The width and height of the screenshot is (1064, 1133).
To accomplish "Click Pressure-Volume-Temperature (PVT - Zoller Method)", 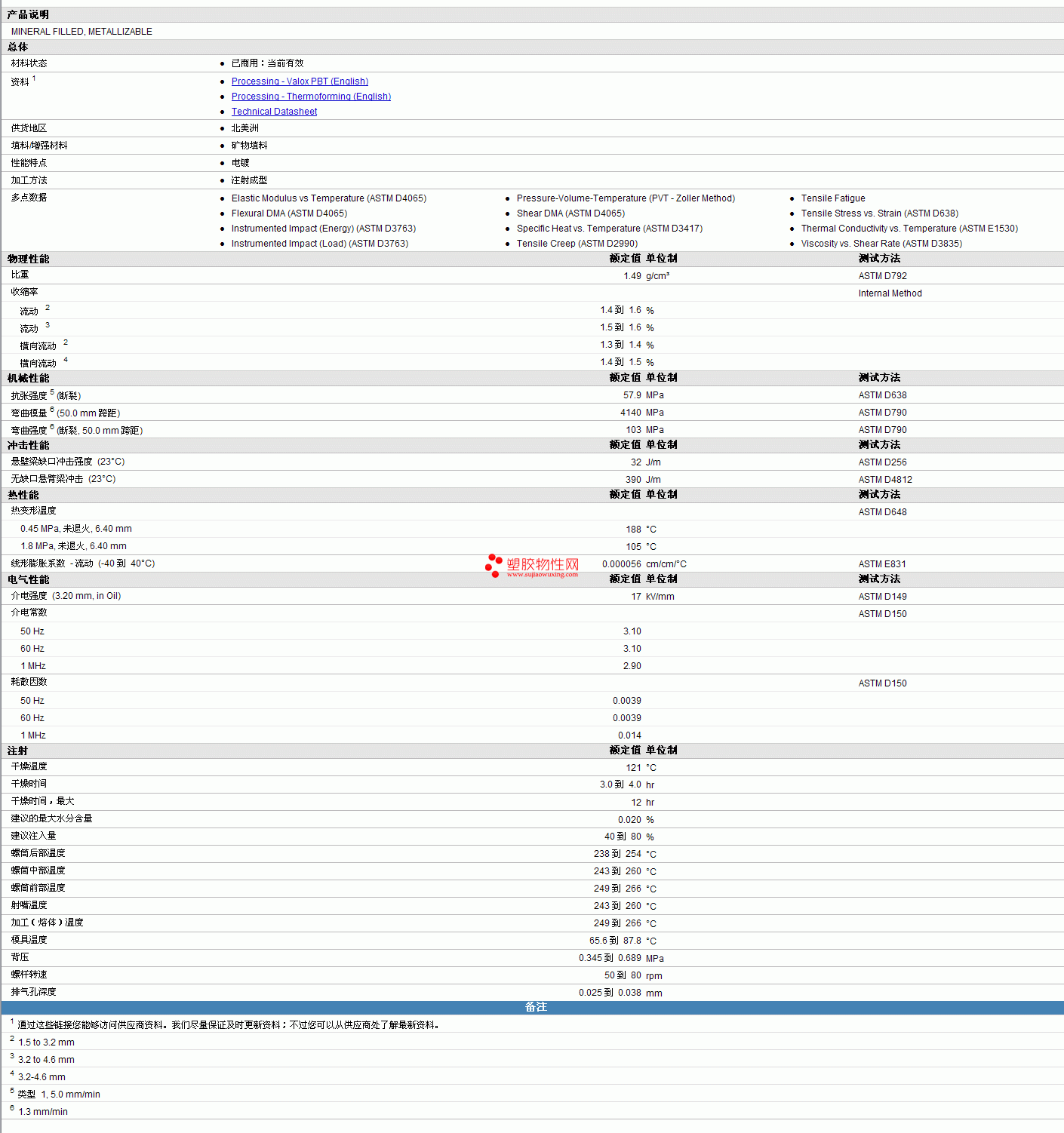I will click(626, 198).
